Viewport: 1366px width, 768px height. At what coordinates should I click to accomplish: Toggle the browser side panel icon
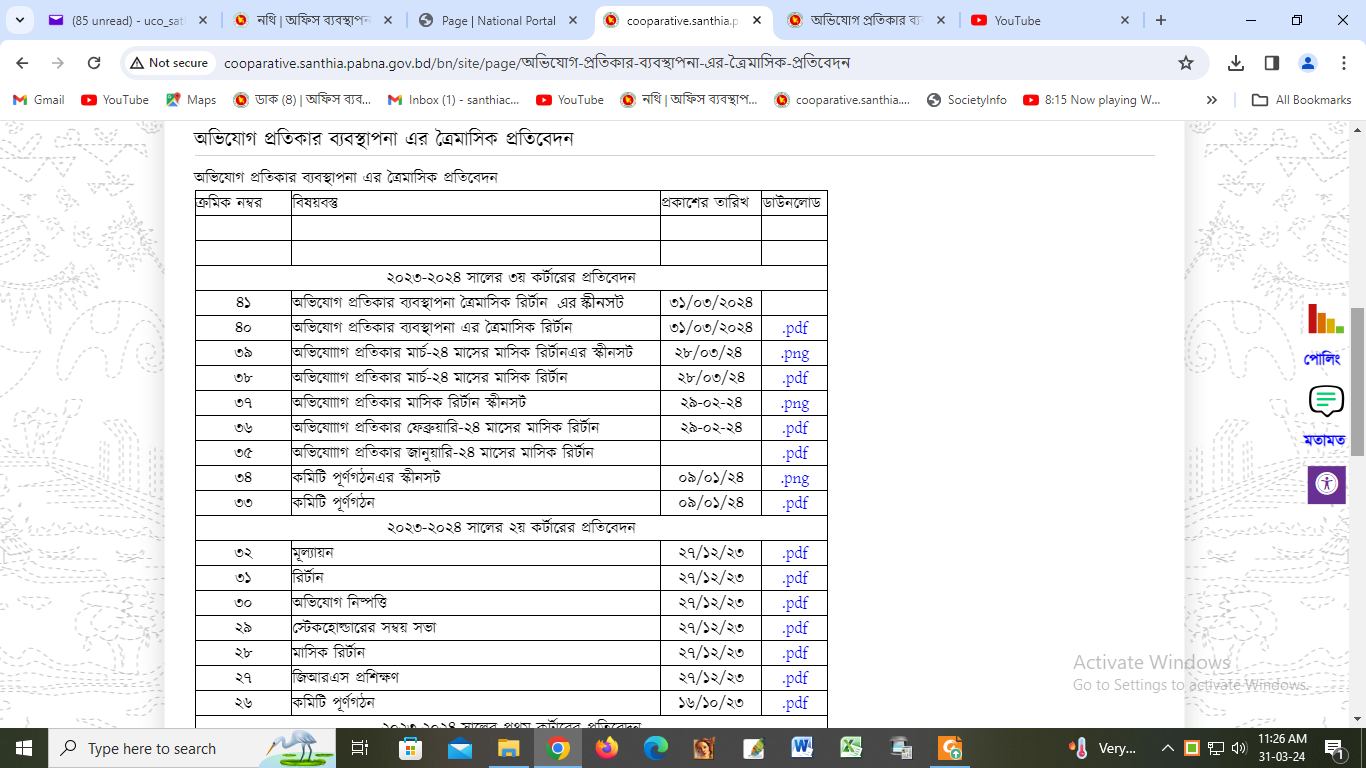point(1272,63)
